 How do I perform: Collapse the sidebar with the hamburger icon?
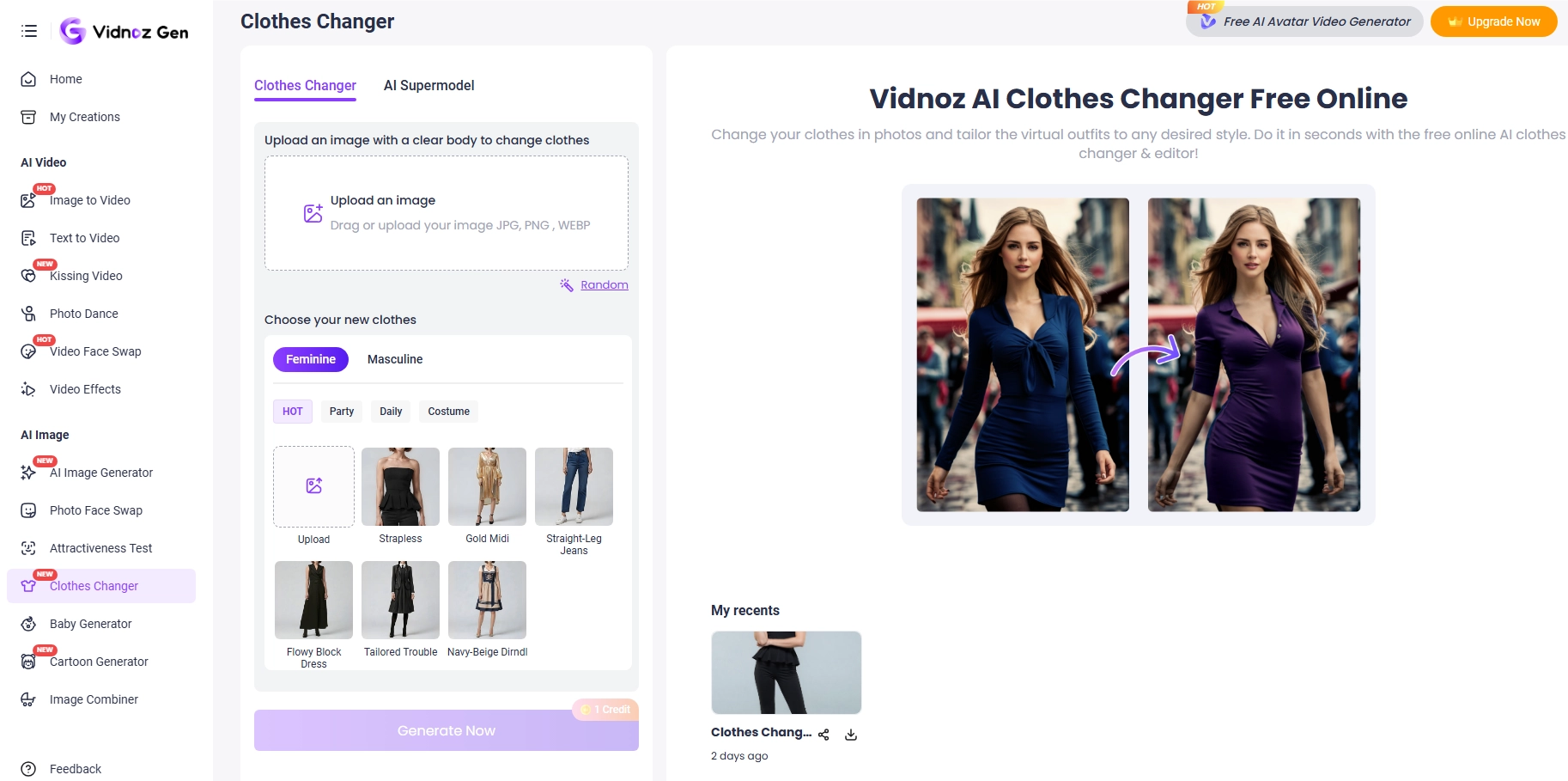pyautogui.click(x=28, y=30)
